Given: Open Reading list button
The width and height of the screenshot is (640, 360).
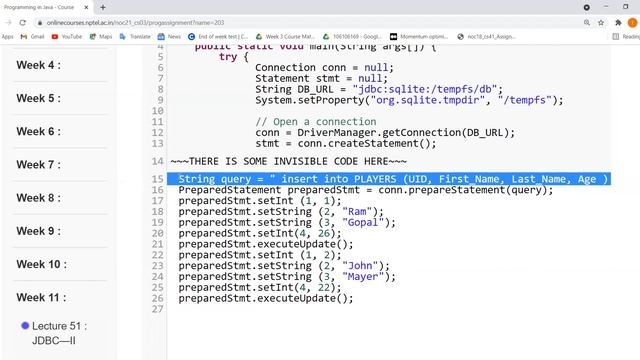Looking at the screenshot, I should pos(627,37).
